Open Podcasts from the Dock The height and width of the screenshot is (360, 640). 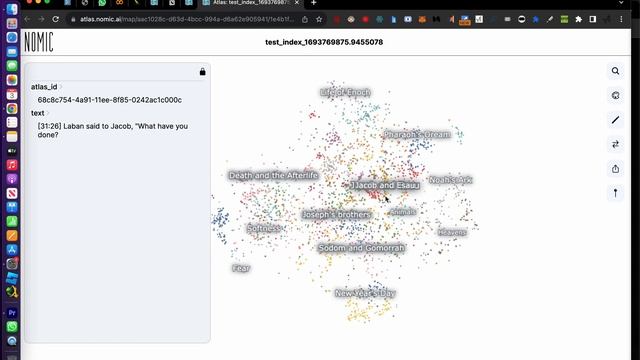pyautogui.click(x=12, y=179)
